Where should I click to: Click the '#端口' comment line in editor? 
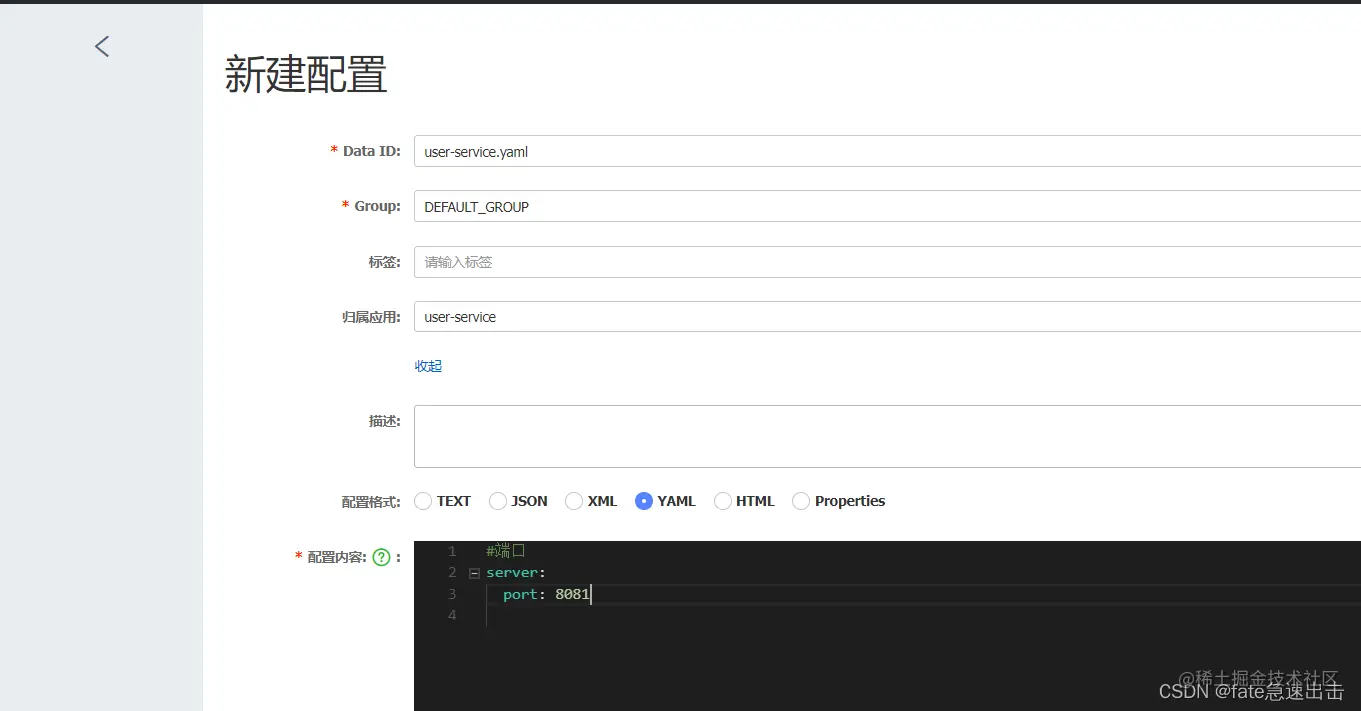point(506,551)
